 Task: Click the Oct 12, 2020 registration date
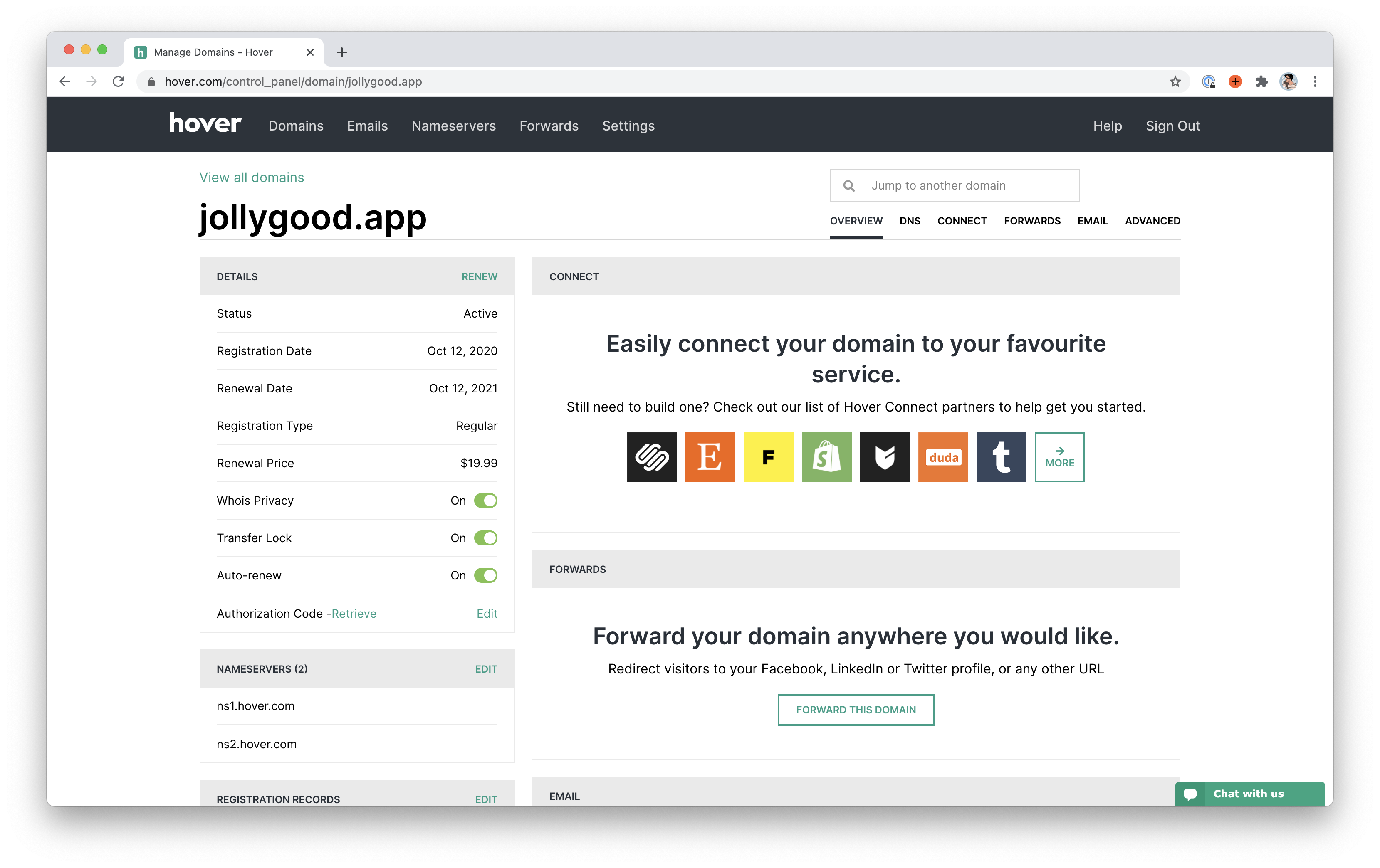462,350
